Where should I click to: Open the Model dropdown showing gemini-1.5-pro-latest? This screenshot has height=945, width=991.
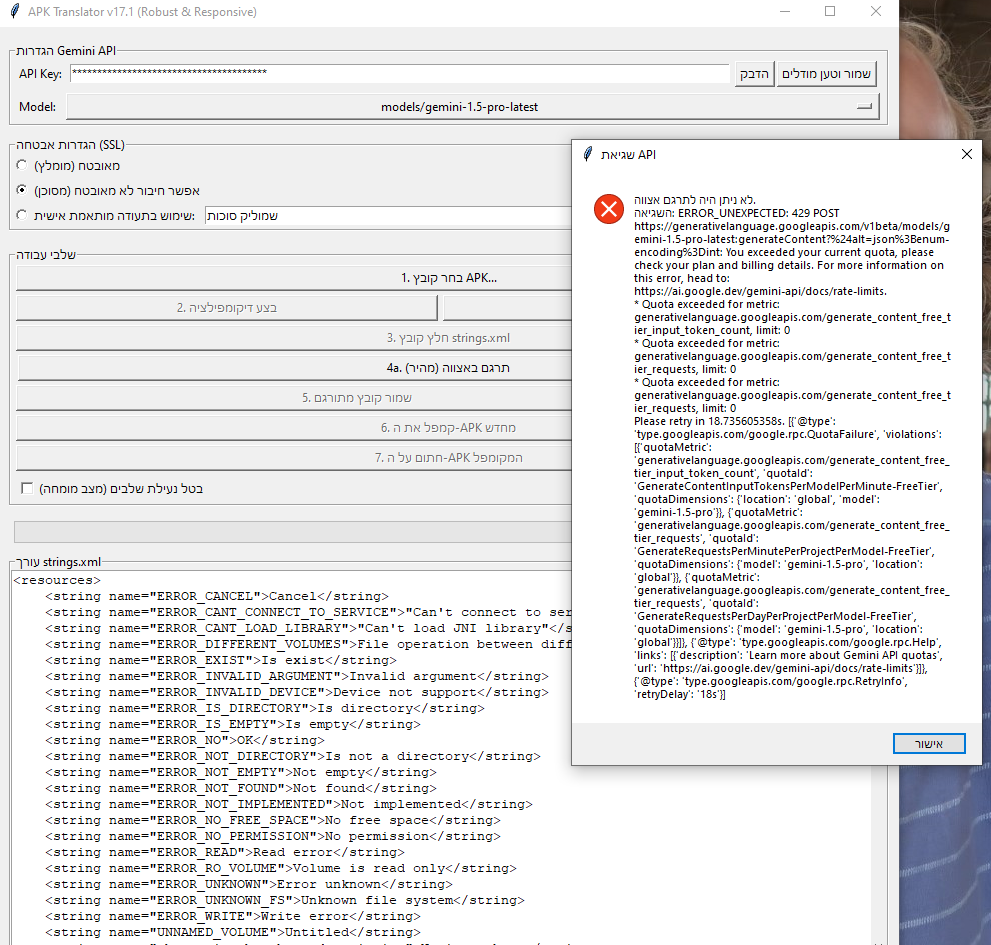(x=472, y=106)
